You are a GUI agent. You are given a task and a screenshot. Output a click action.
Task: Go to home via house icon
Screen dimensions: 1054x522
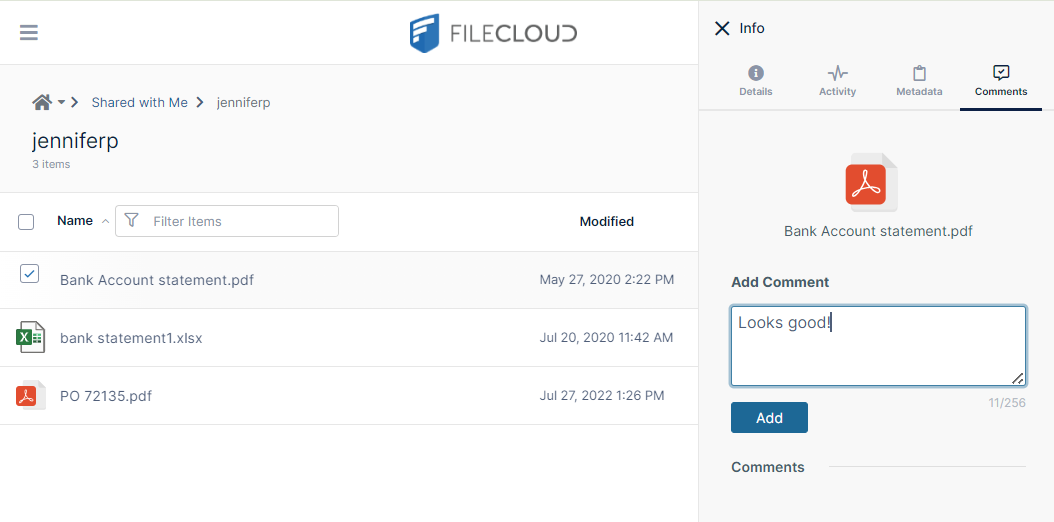[x=42, y=102]
